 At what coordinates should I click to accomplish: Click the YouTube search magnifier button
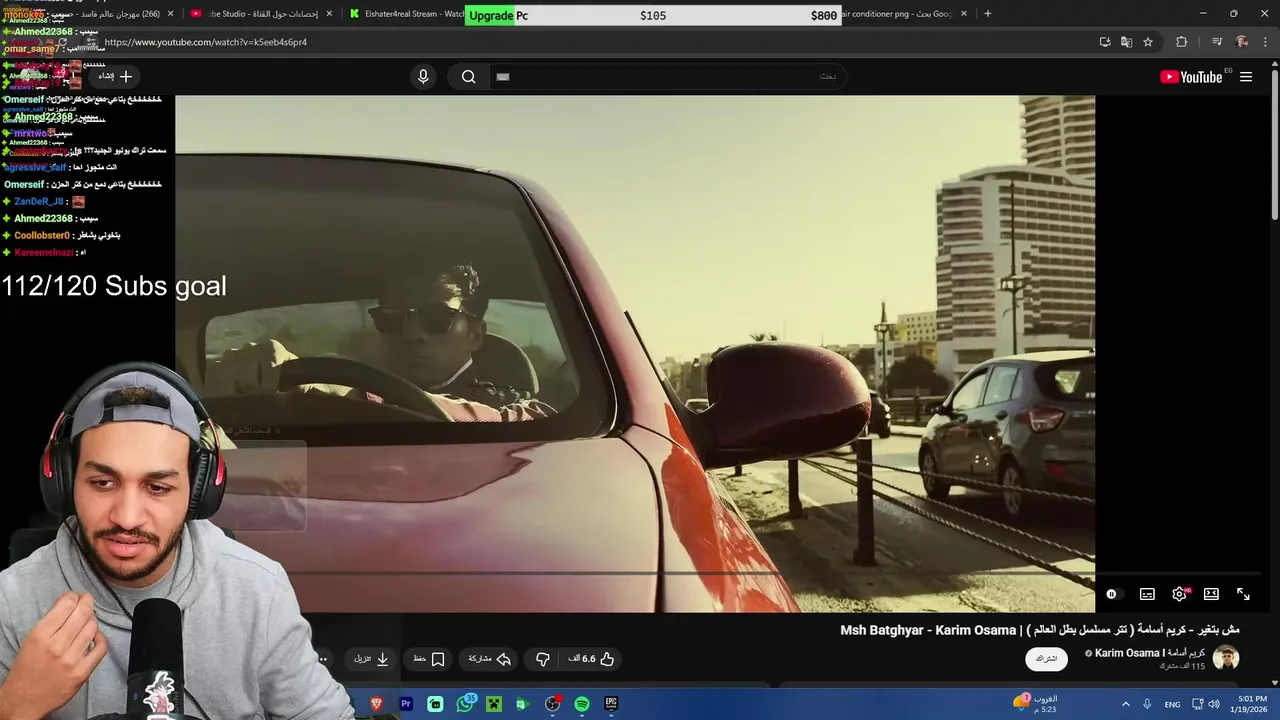tap(468, 77)
